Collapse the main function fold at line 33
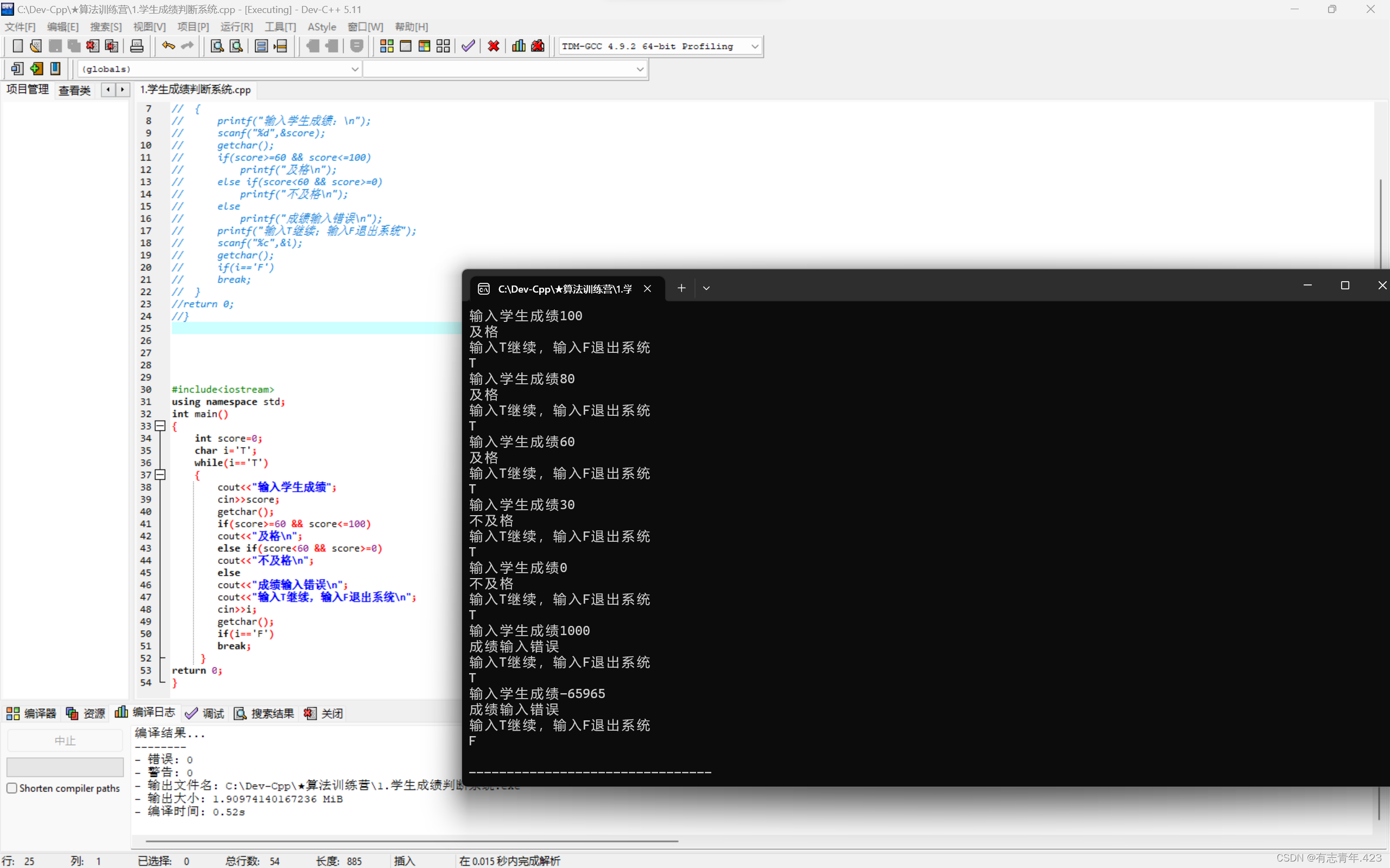This screenshot has width=1390, height=868. click(161, 426)
